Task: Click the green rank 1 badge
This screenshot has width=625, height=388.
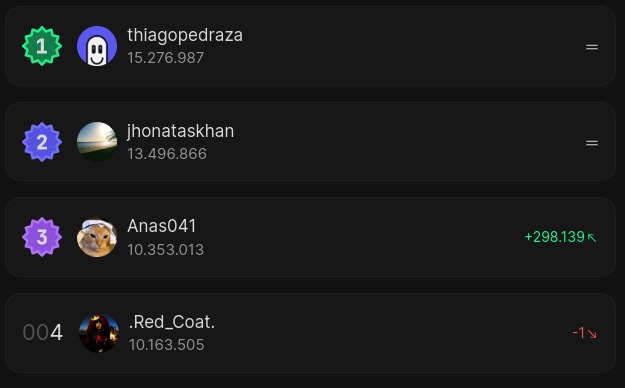Action: (x=42, y=46)
